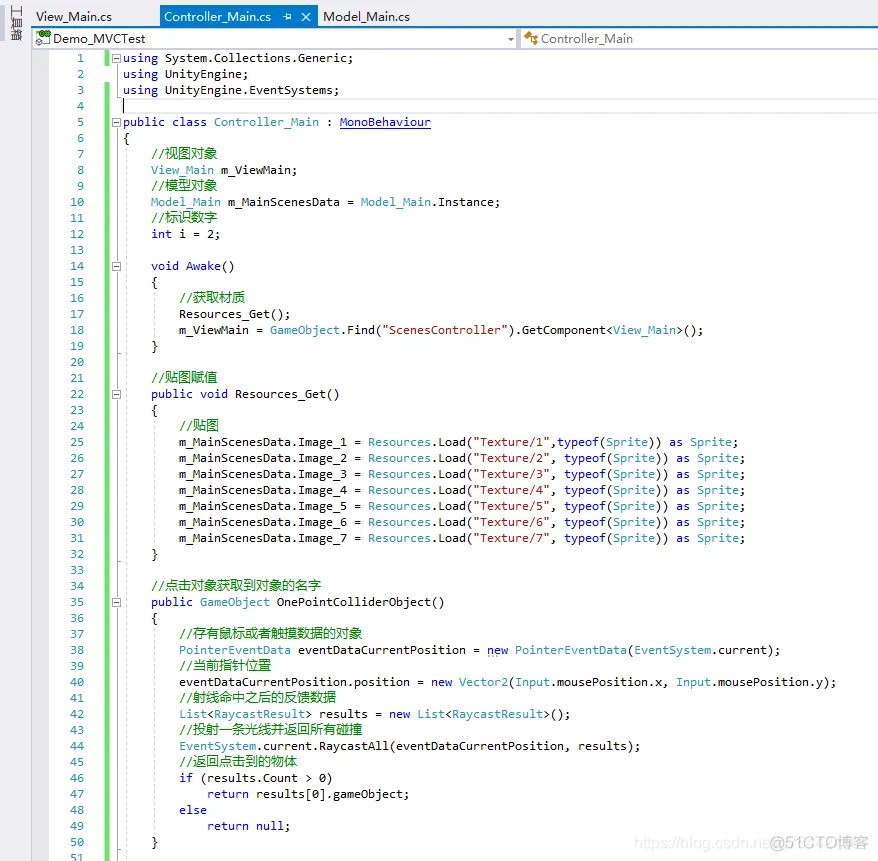Click Input.mousePosition.y on line 40
Screen dimensions: 878x861
click(x=749, y=682)
